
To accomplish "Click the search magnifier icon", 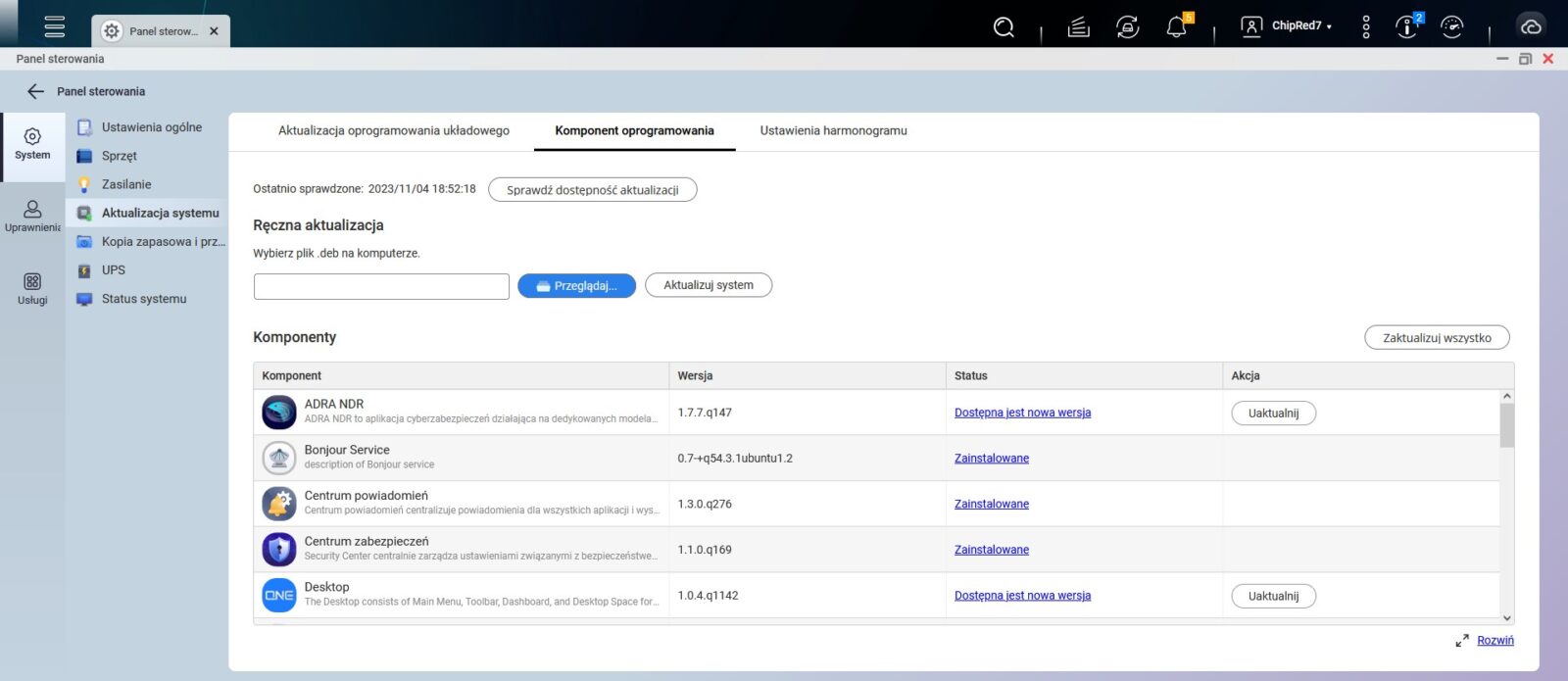I will (1004, 27).
